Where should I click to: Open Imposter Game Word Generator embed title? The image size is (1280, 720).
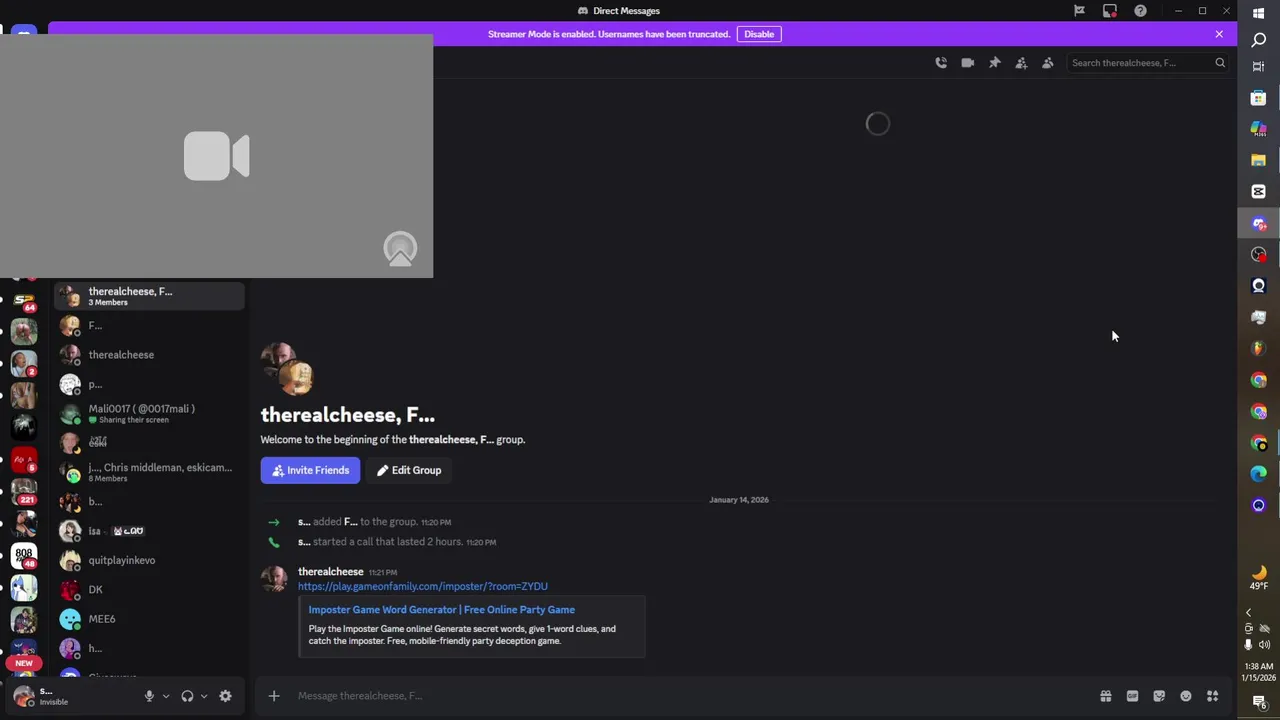pyautogui.click(x=441, y=610)
